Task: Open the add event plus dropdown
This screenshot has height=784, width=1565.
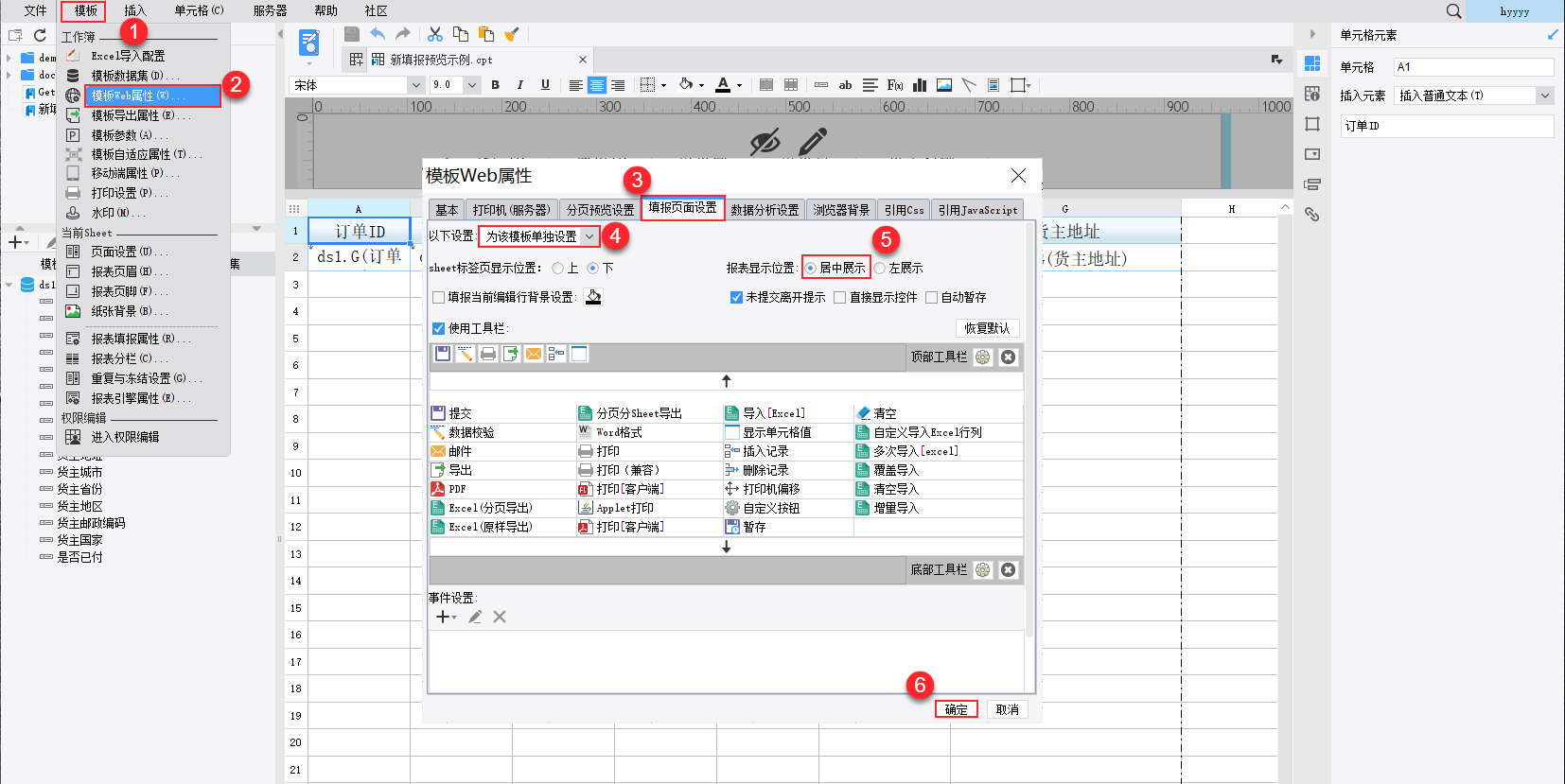Action: [446, 617]
